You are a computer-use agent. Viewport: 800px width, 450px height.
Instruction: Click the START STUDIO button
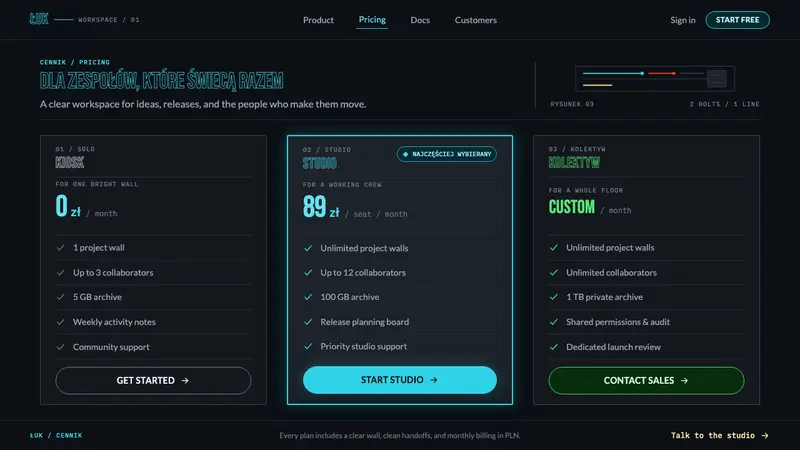399,380
